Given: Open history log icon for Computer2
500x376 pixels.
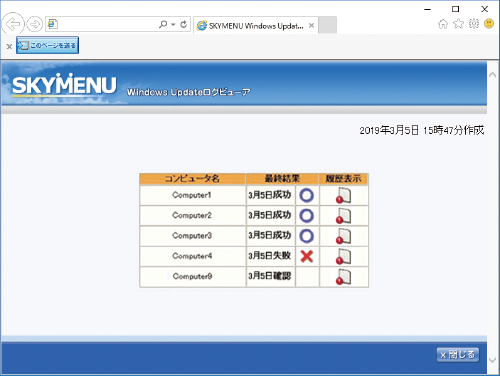Looking at the screenshot, I should click(x=343, y=216).
